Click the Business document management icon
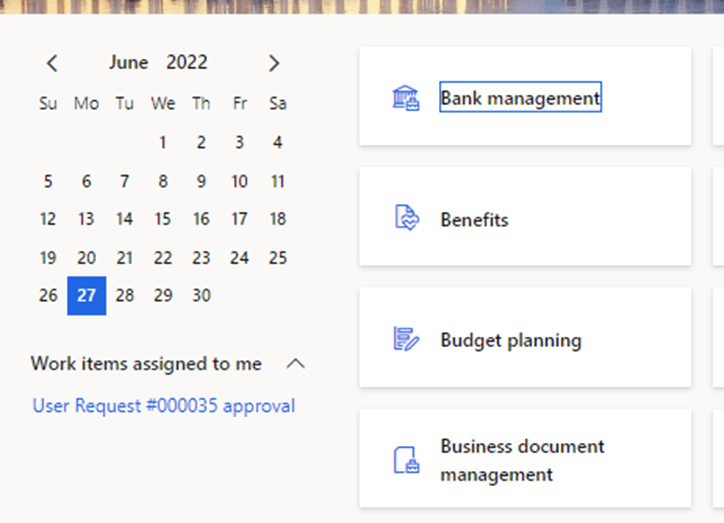This screenshot has width=724, height=523. (405, 461)
